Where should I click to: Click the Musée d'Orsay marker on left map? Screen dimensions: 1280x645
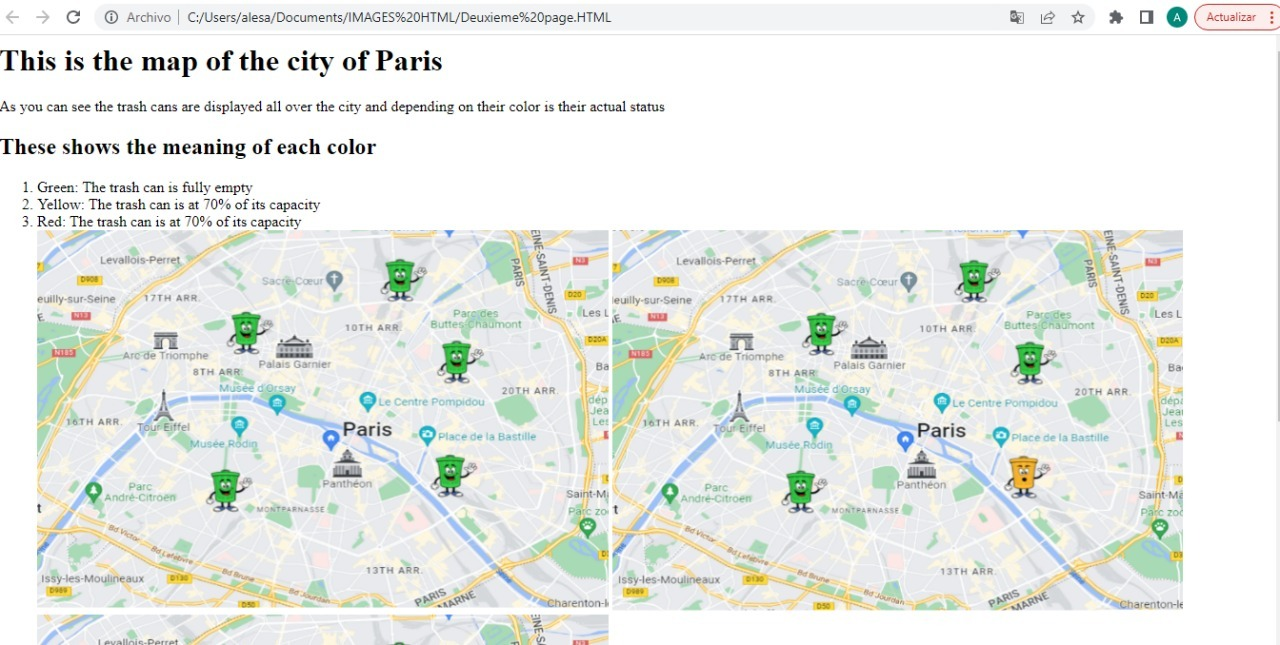click(277, 402)
